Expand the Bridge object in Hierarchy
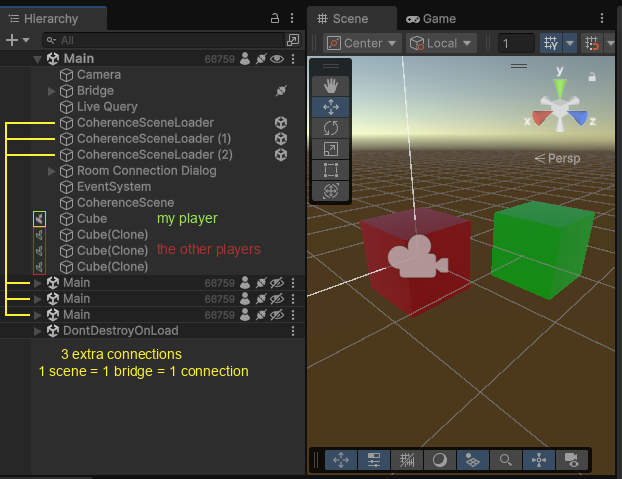The width and height of the screenshot is (622, 479). pyautogui.click(x=52, y=91)
